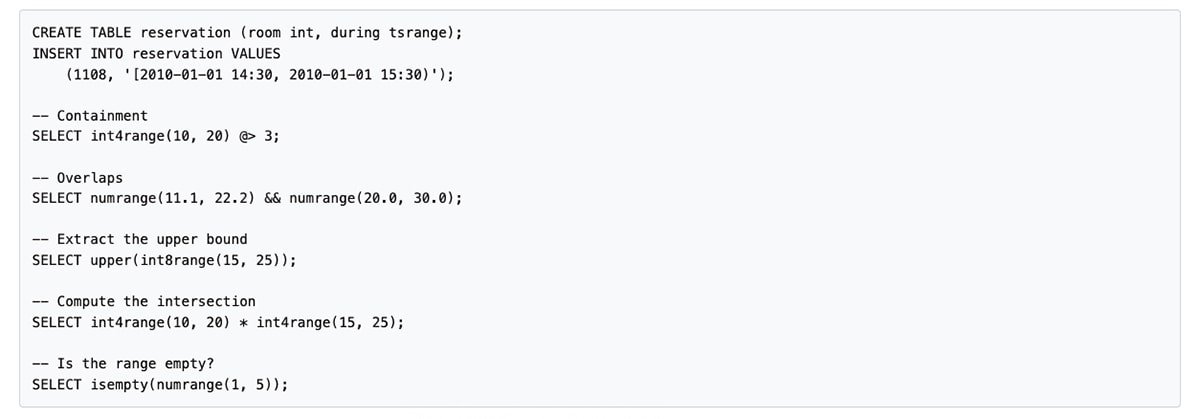The image size is (1200, 419).
Task: Click the * intersection operator
Action: click(x=243, y=322)
